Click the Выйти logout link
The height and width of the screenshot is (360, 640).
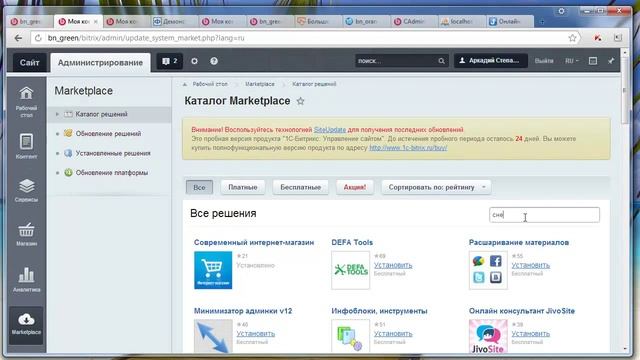[x=544, y=61]
